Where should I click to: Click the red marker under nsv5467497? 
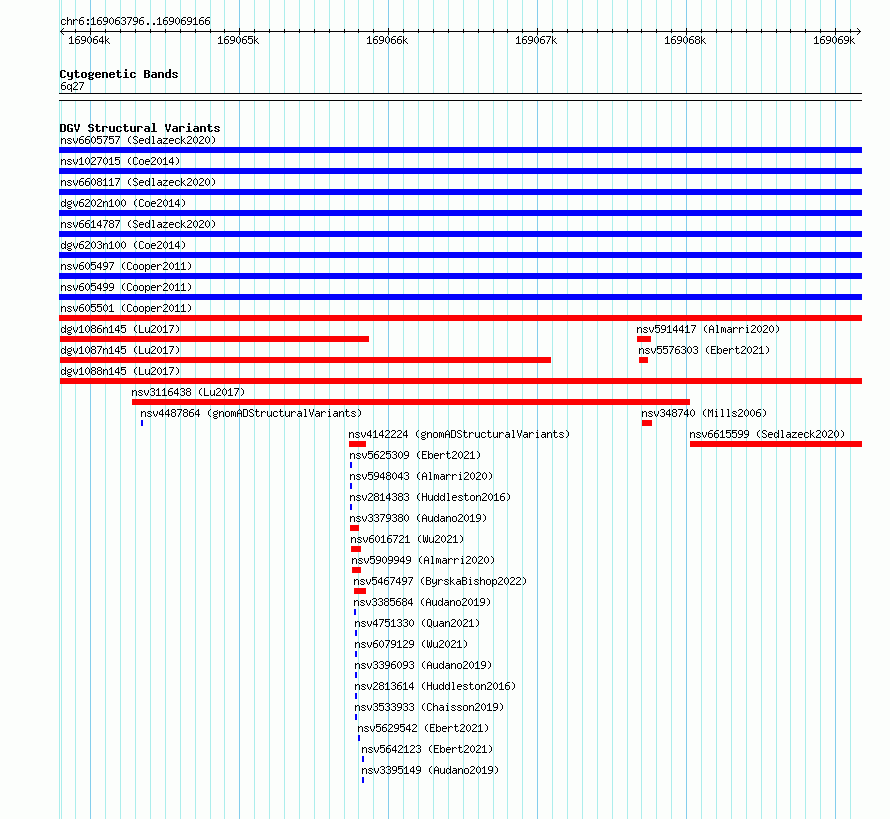click(x=360, y=591)
